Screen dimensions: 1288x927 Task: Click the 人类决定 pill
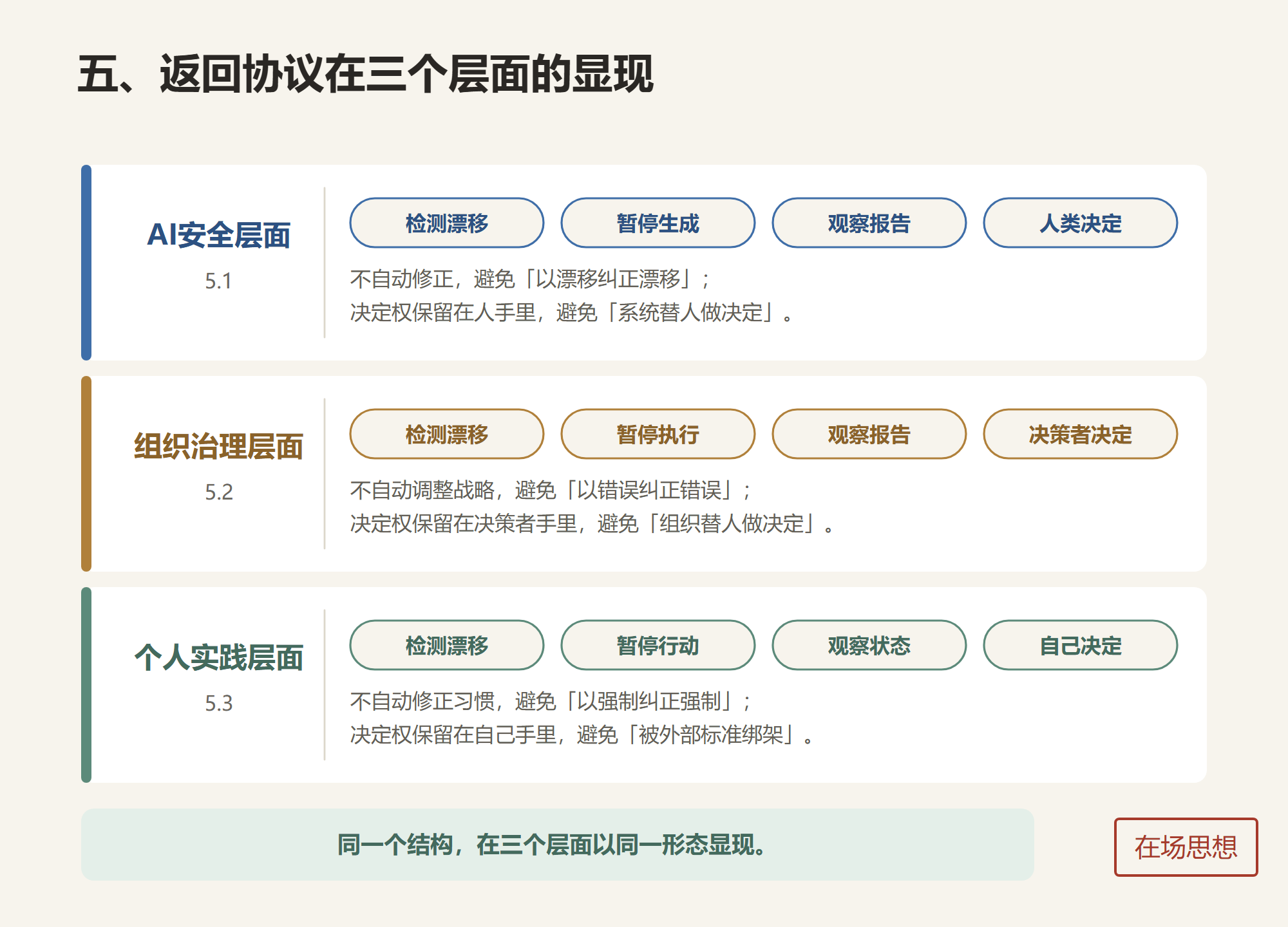coord(1081,223)
